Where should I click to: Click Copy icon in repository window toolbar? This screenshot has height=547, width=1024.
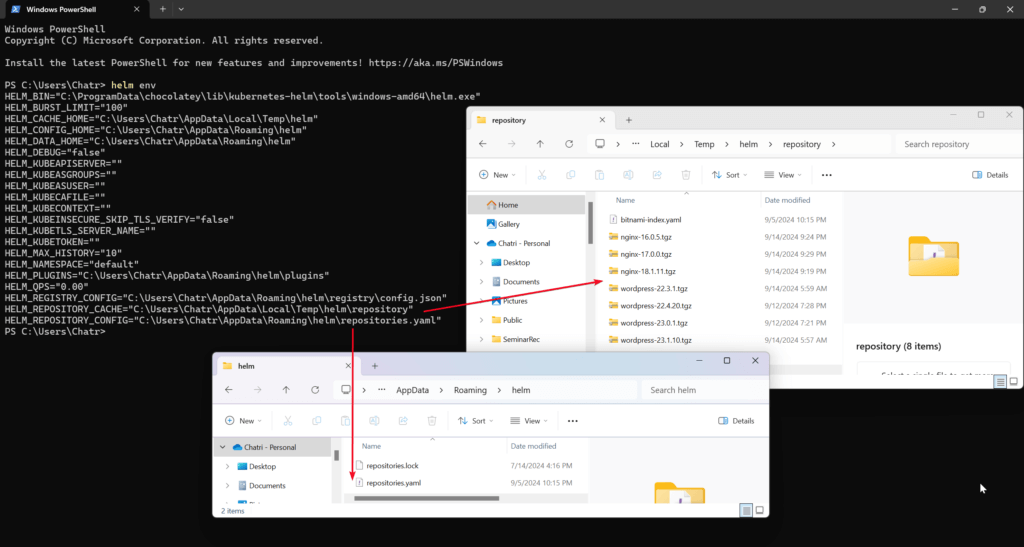pyautogui.click(x=570, y=175)
